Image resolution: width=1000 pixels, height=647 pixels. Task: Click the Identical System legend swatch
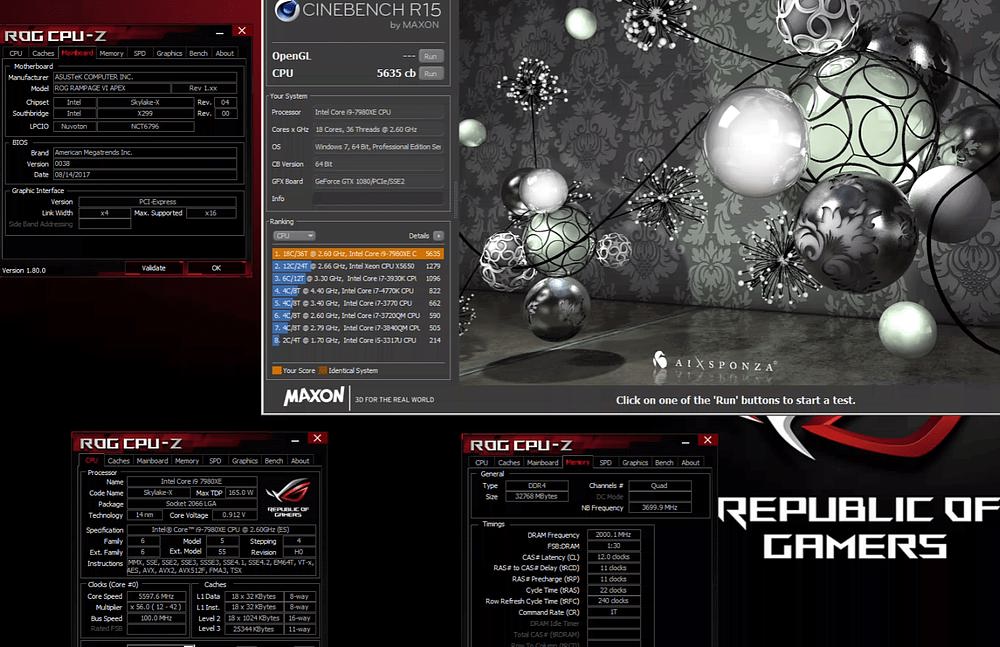[x=323, y=370]
